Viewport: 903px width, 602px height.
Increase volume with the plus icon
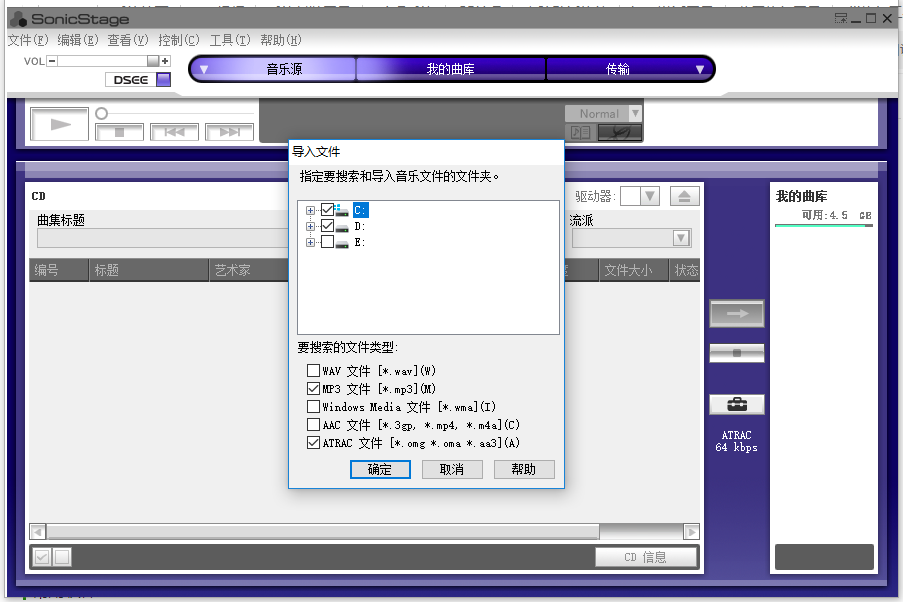pyautogui.click(x=165, y=60)
